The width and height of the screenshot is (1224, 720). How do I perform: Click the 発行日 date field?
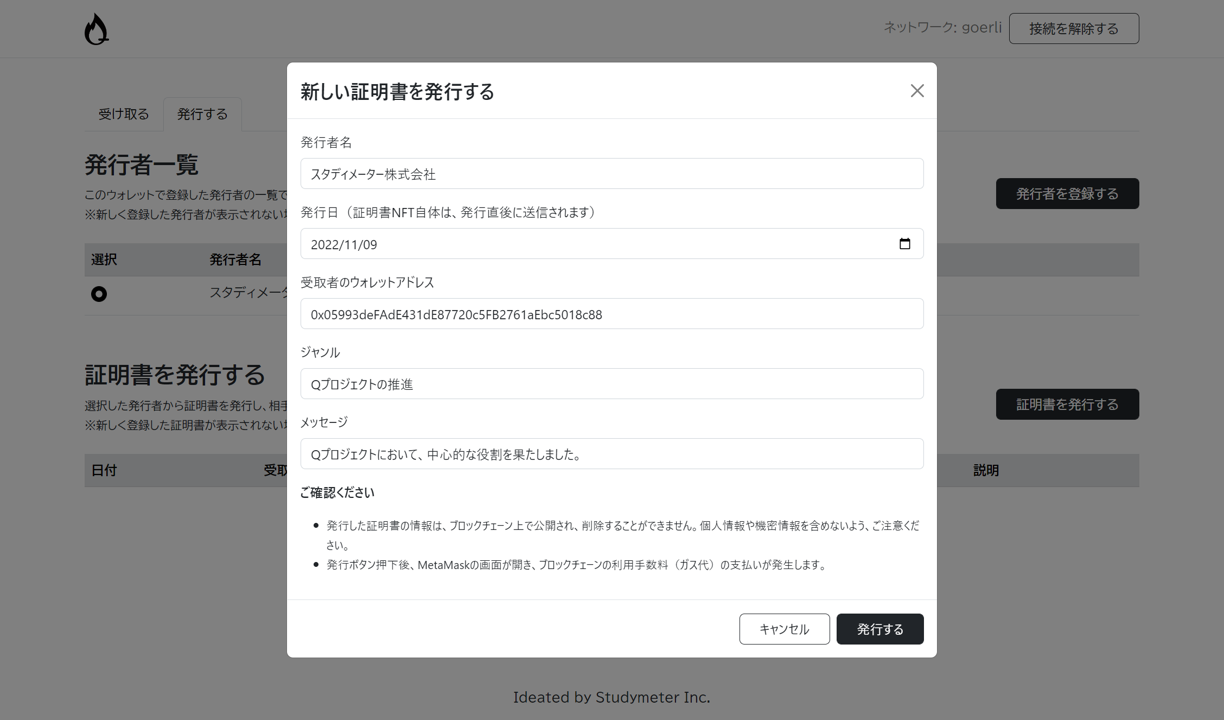tap(600, 243)
